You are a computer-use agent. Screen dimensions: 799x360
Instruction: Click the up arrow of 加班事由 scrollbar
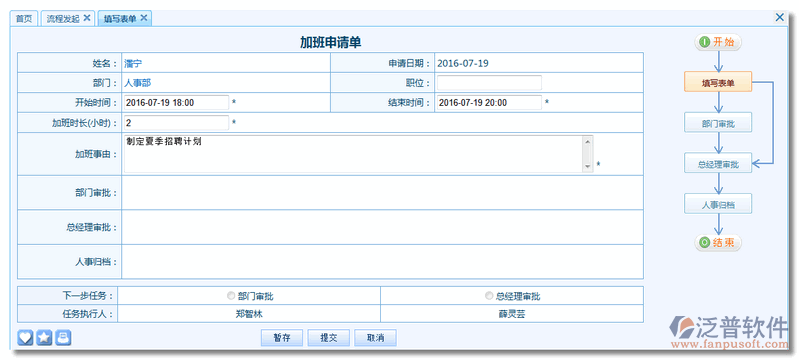point(588,141)
